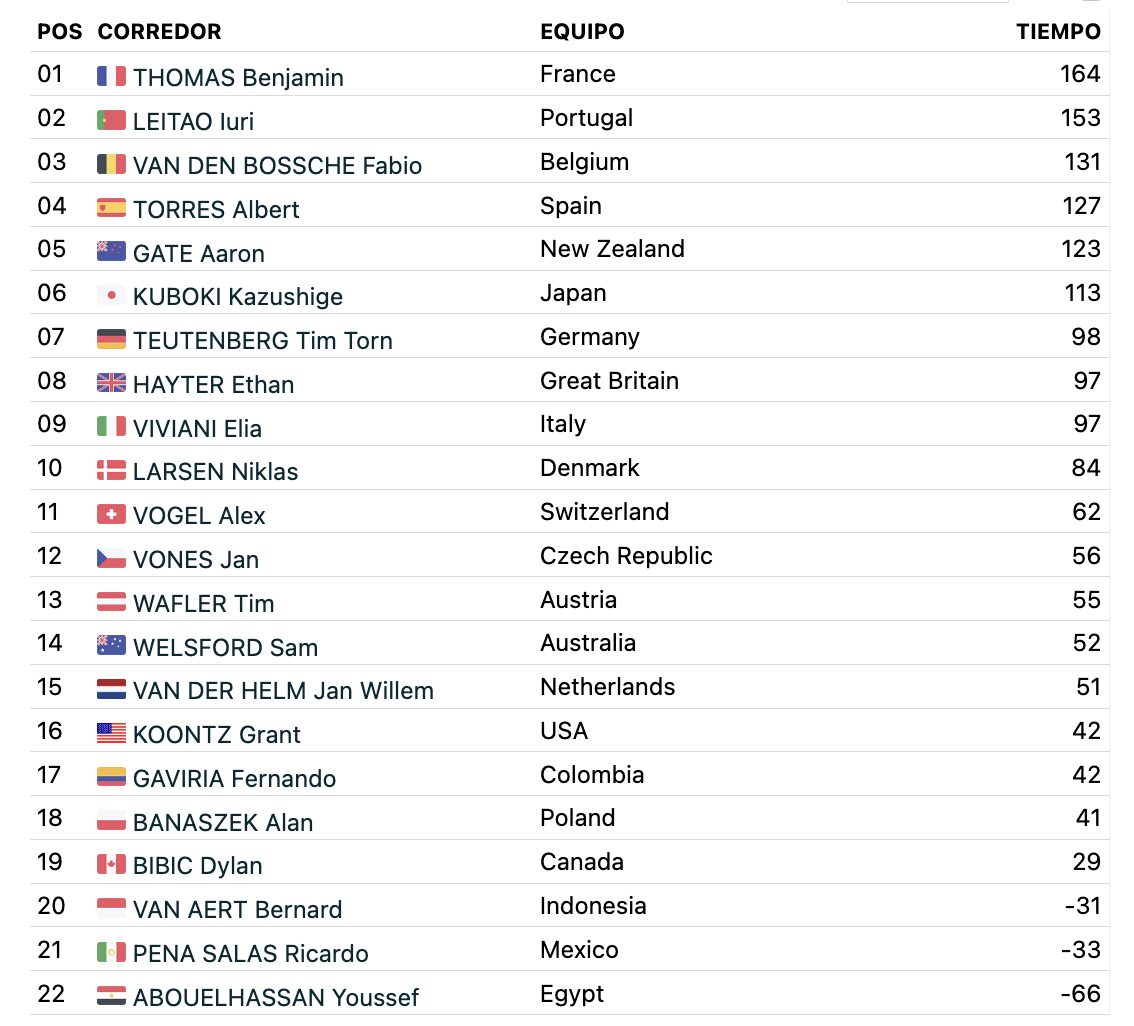Viewport: 1134px width, 1026px height.
Task: Open rider link GAVIRIA Fernando
Action: pos(234,778)
